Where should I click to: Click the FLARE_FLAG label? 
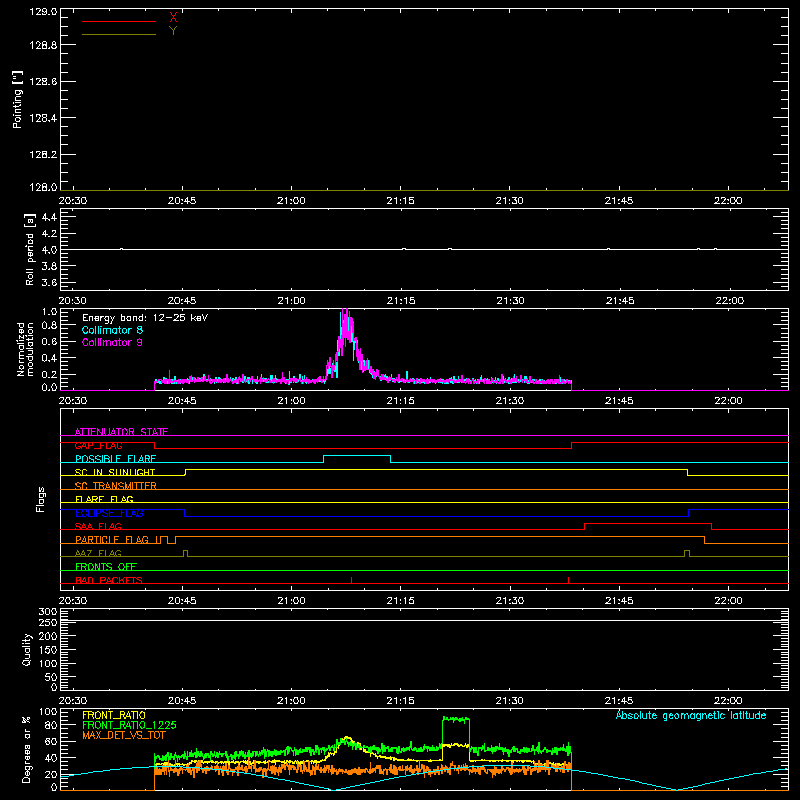(104, 499)
